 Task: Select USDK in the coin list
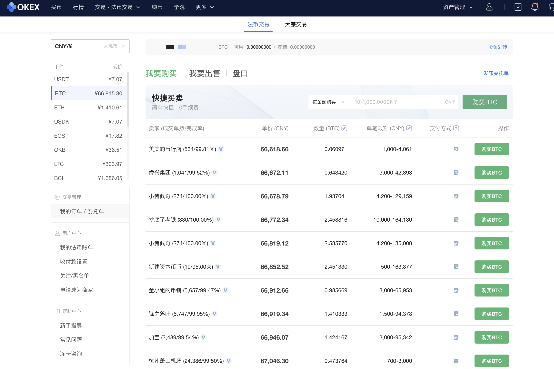click(88, 122)
